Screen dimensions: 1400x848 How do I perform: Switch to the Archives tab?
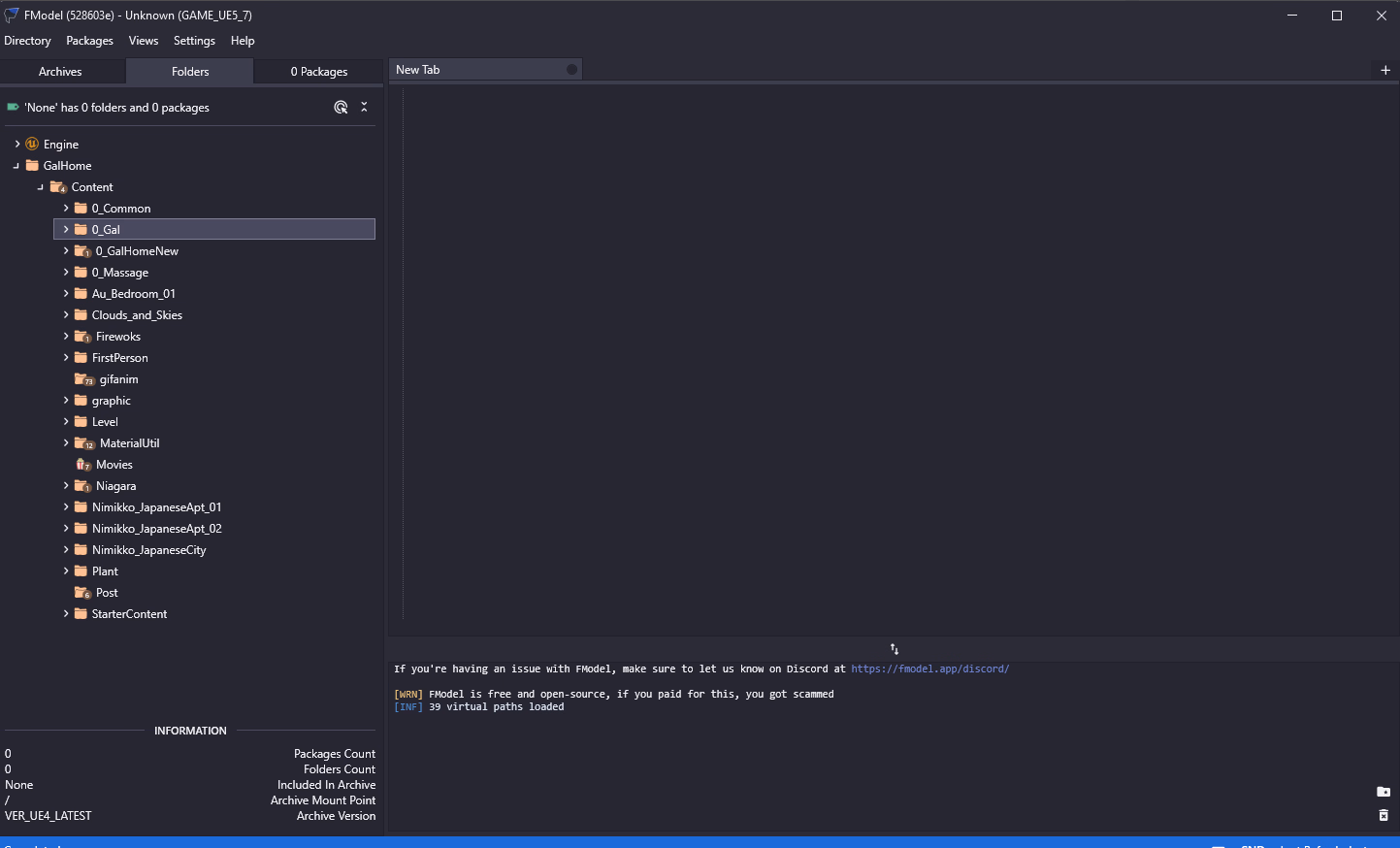click(x=60, y=72)
